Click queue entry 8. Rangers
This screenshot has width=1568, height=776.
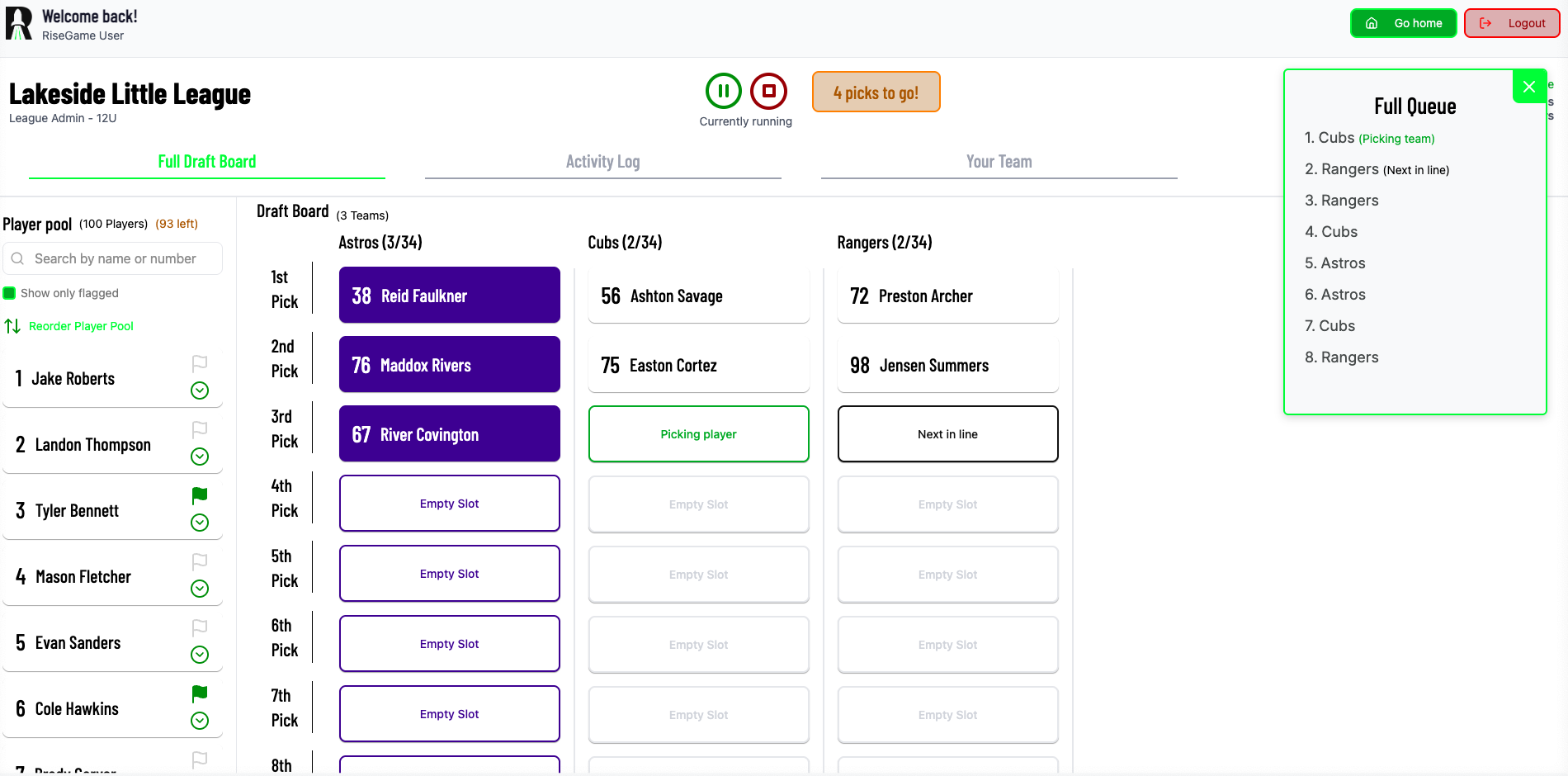[1342, 357]
